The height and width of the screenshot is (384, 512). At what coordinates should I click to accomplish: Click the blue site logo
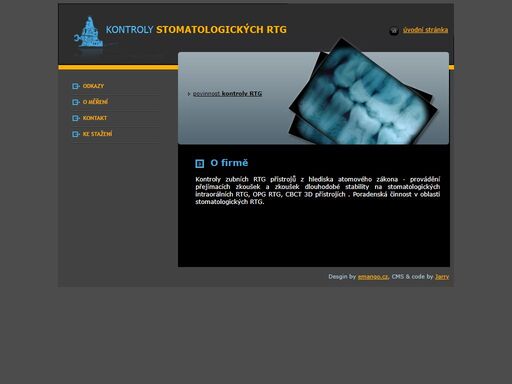pyautogui.click(x=88, y=32)
